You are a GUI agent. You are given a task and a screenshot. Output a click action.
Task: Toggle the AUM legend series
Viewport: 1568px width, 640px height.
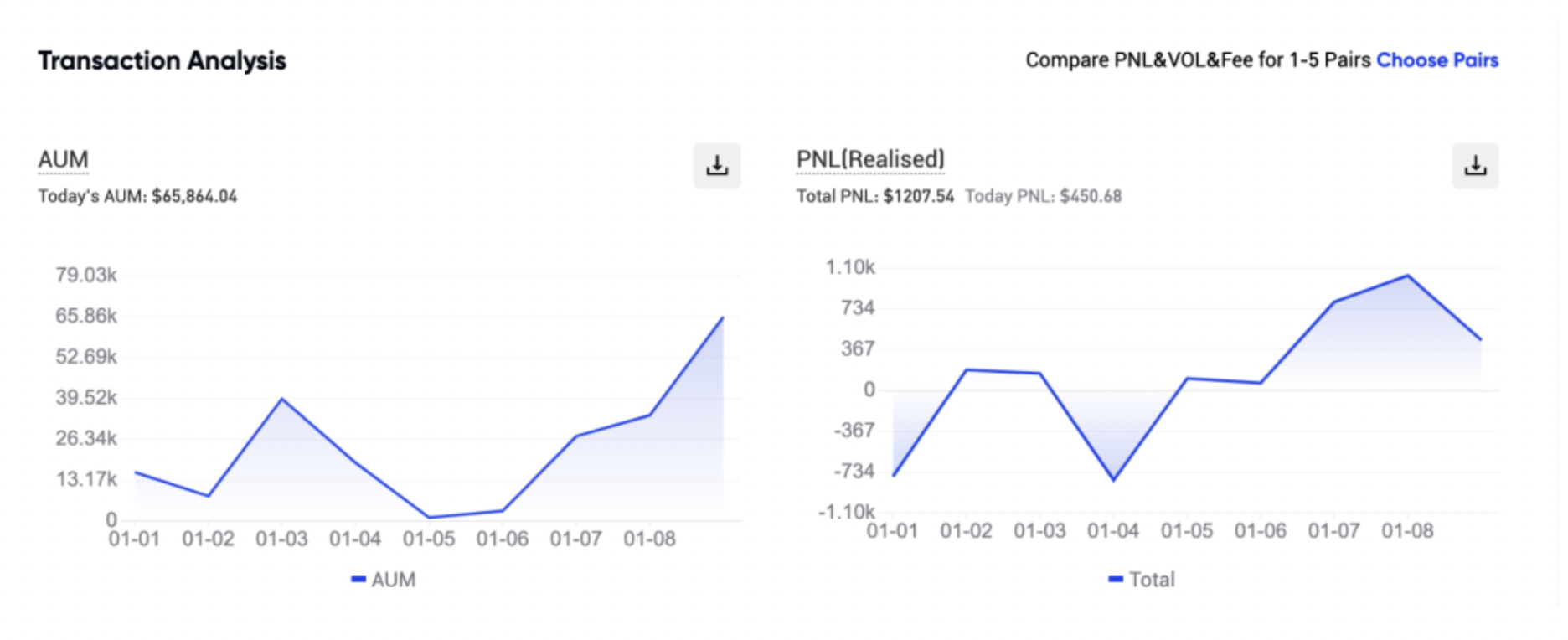click(383, 580)
